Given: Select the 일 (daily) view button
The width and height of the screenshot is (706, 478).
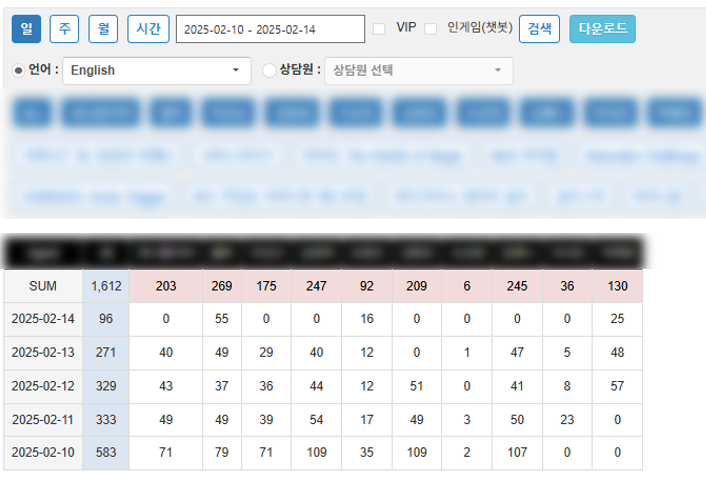Looking at the screenshot, I should pyautogui.click(x=26, y=29).
